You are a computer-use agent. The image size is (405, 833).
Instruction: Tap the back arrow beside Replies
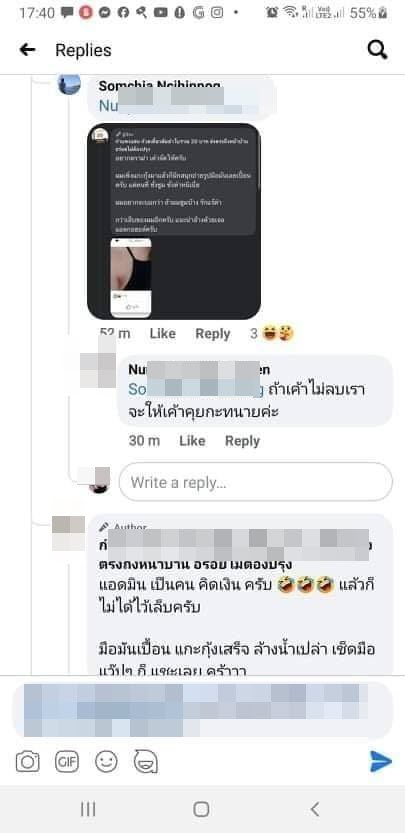[x=27, y=50]
